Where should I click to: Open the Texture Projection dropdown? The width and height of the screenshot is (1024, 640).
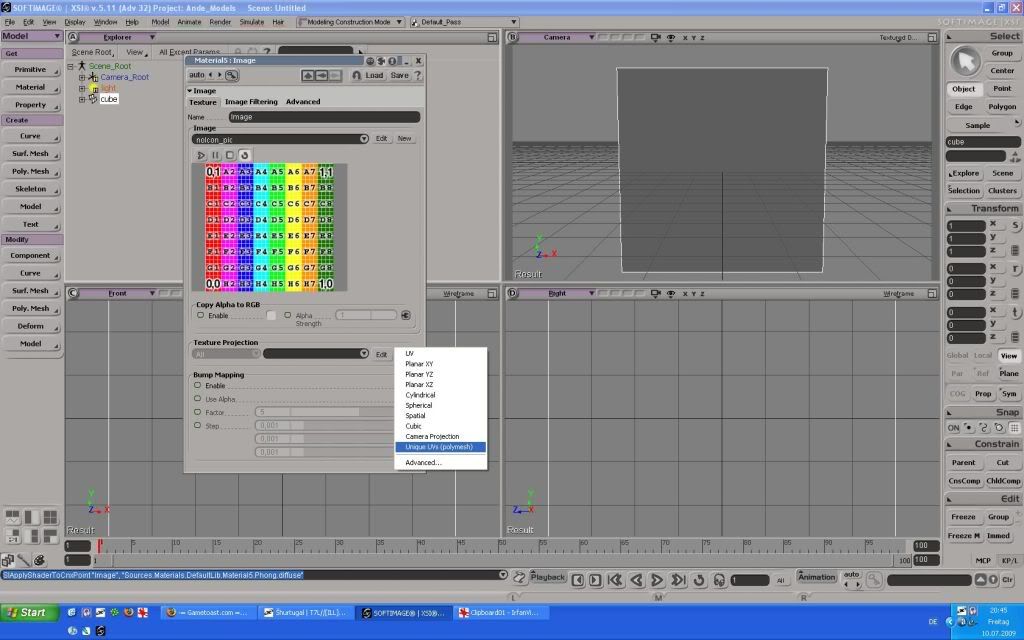tap(364, 354)
